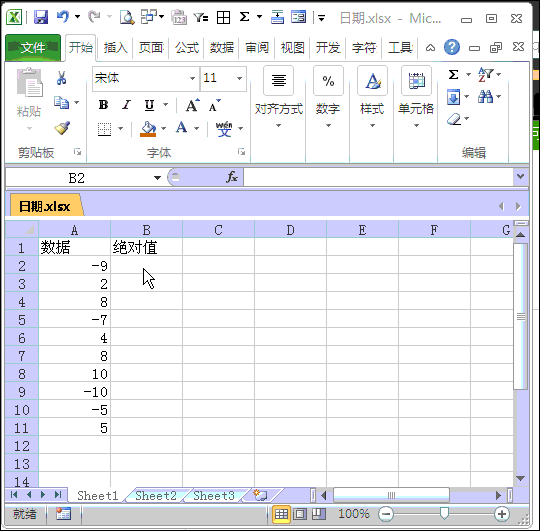Switch to the 视图 View tab
Screen dimensions: 540x531
click(x=292, y=48)
